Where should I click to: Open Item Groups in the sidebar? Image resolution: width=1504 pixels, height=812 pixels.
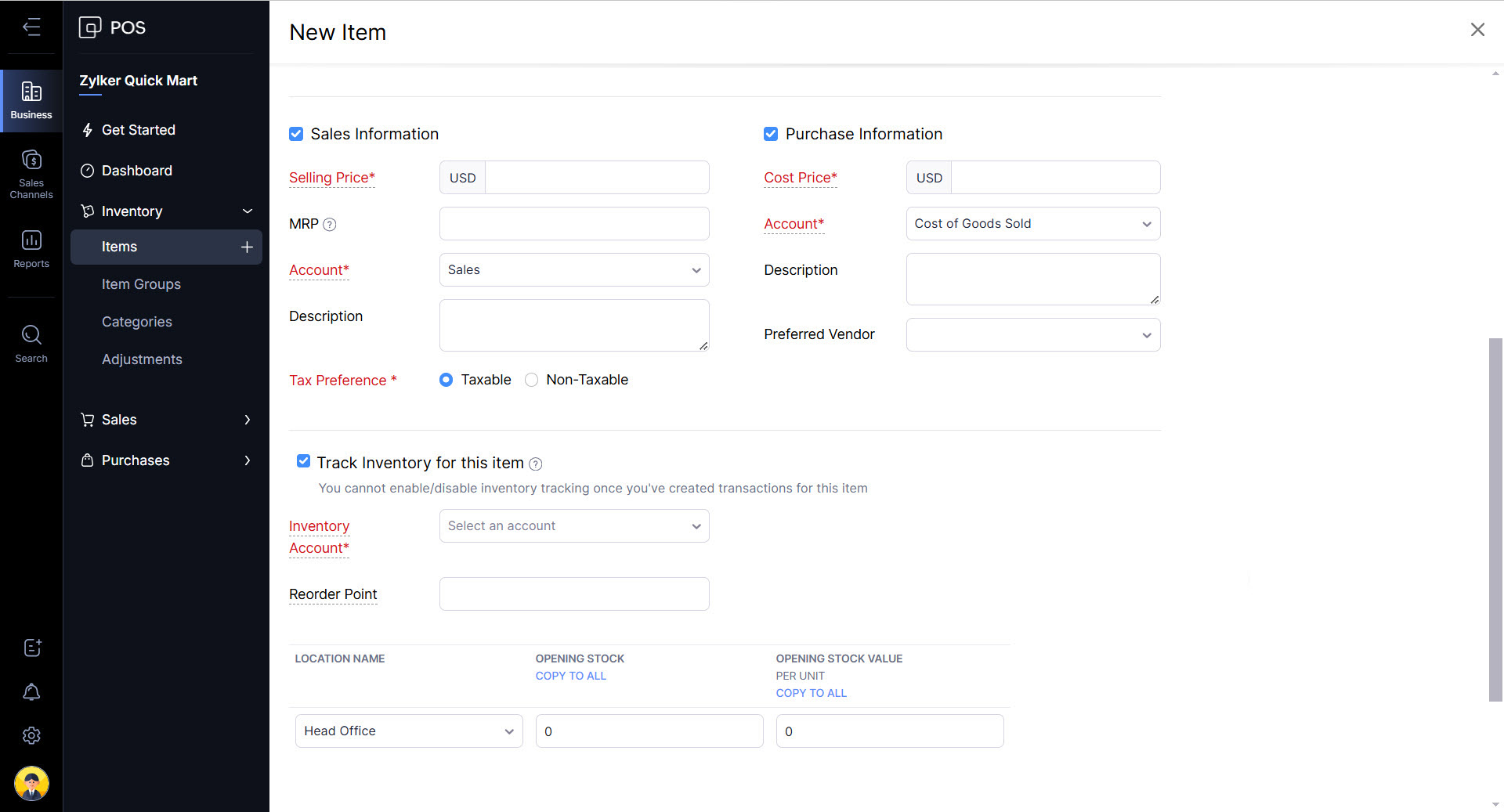141,284
